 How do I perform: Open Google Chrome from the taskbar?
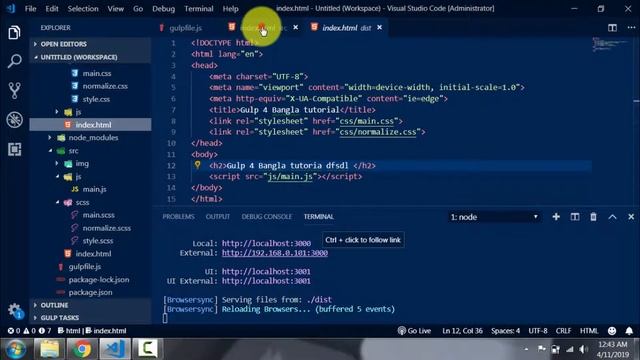tap(82, 349)
